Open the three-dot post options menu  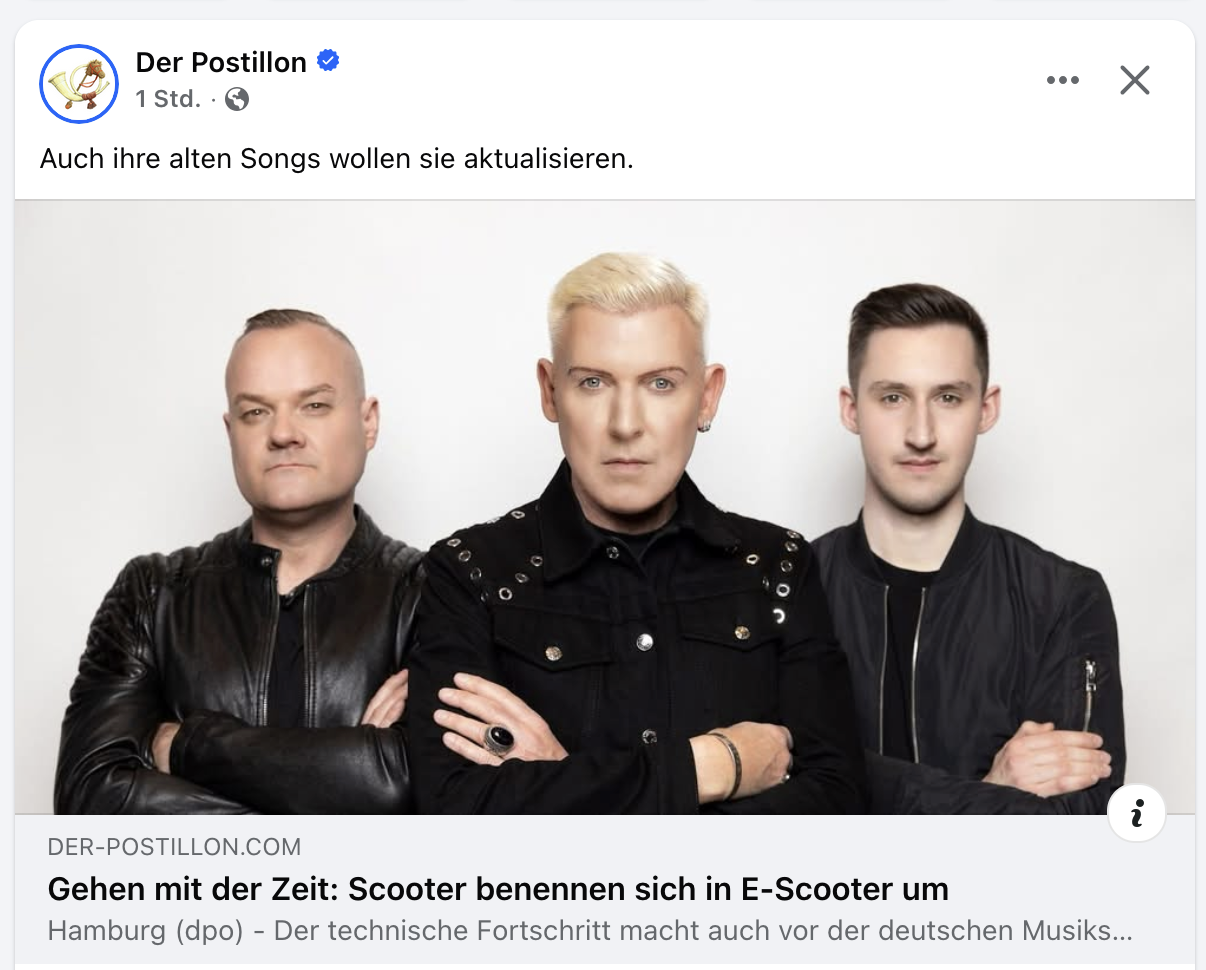pyautogui.click(x=1062, y=80)
